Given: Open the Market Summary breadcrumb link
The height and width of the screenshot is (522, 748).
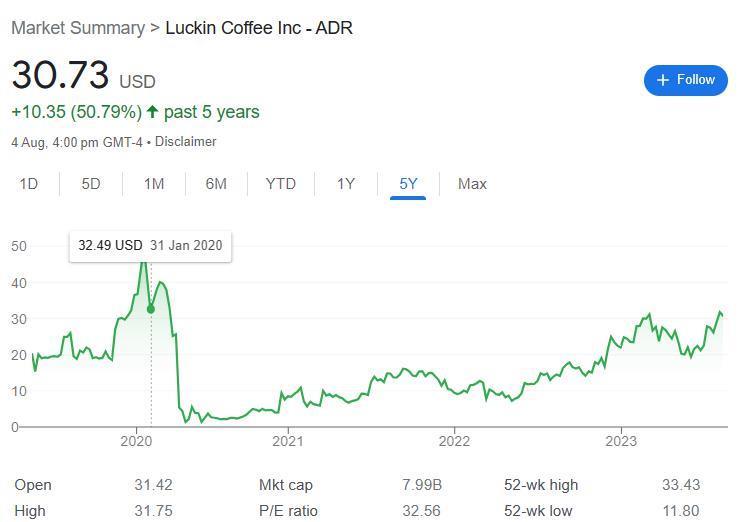Looking at the screenshot, I should [x=78, y=27].
